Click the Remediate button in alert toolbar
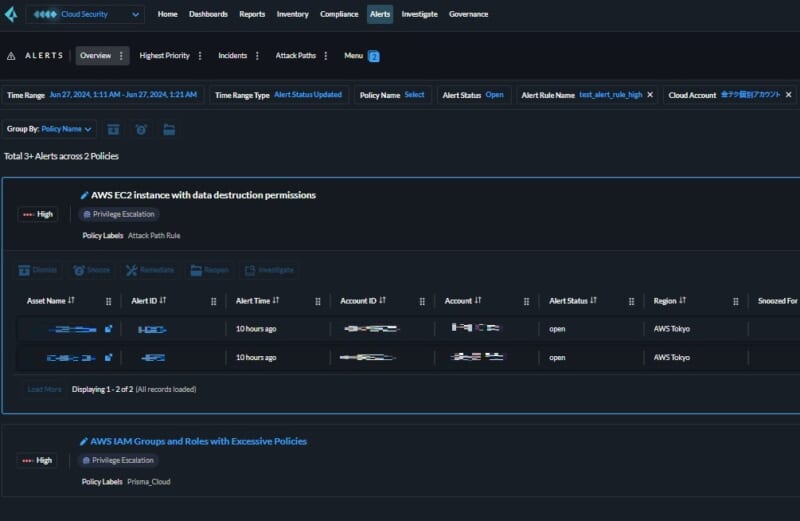The width and height of the screenshot is (800, 521). [148, 270]
